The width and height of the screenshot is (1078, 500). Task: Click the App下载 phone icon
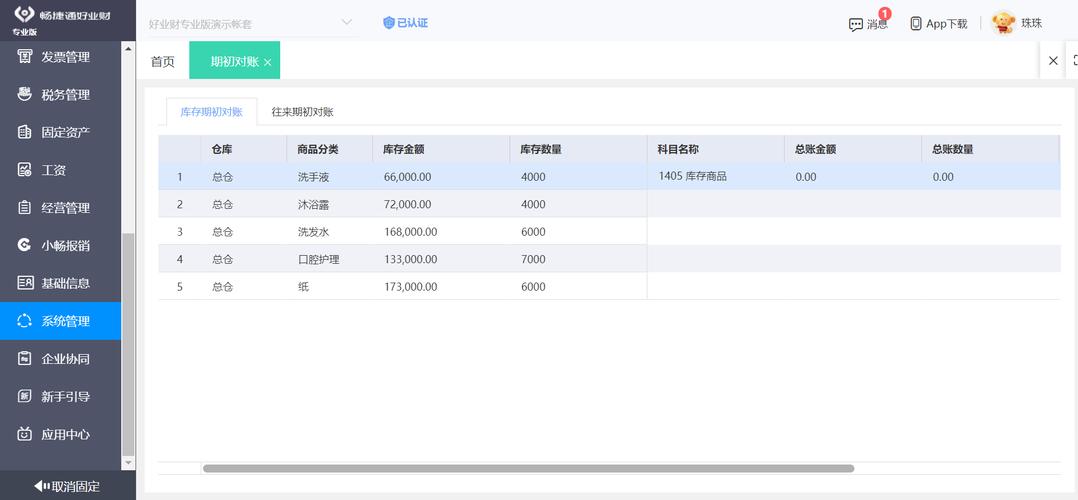[916, 23]
